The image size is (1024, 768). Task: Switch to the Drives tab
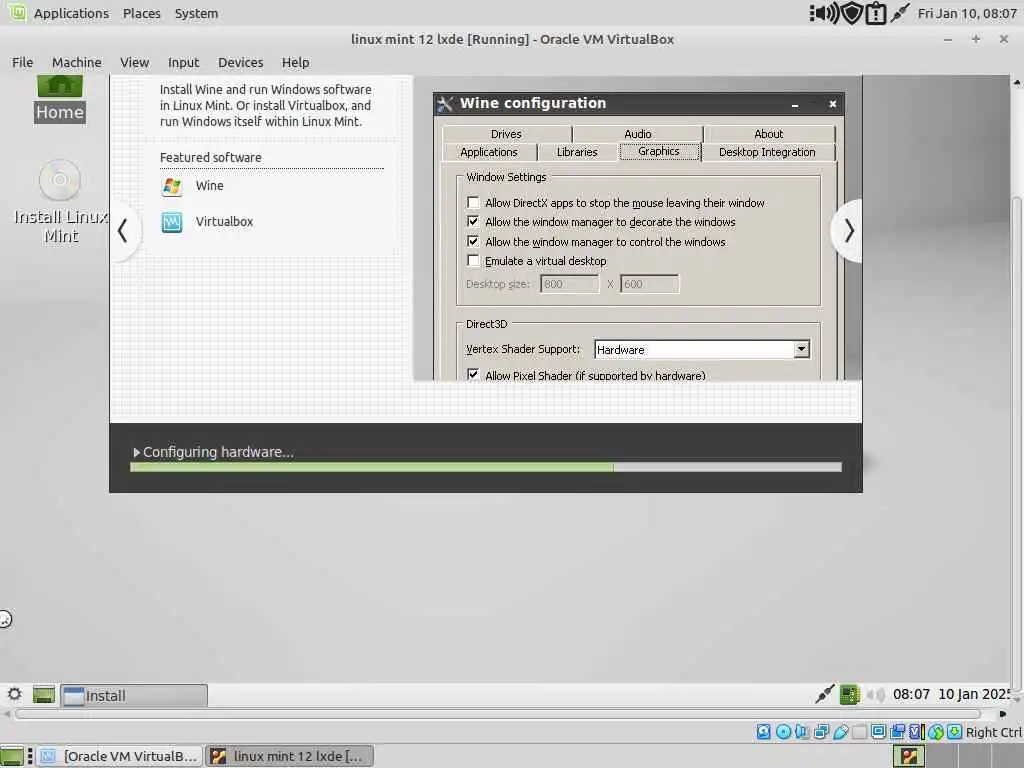point(506,134)
